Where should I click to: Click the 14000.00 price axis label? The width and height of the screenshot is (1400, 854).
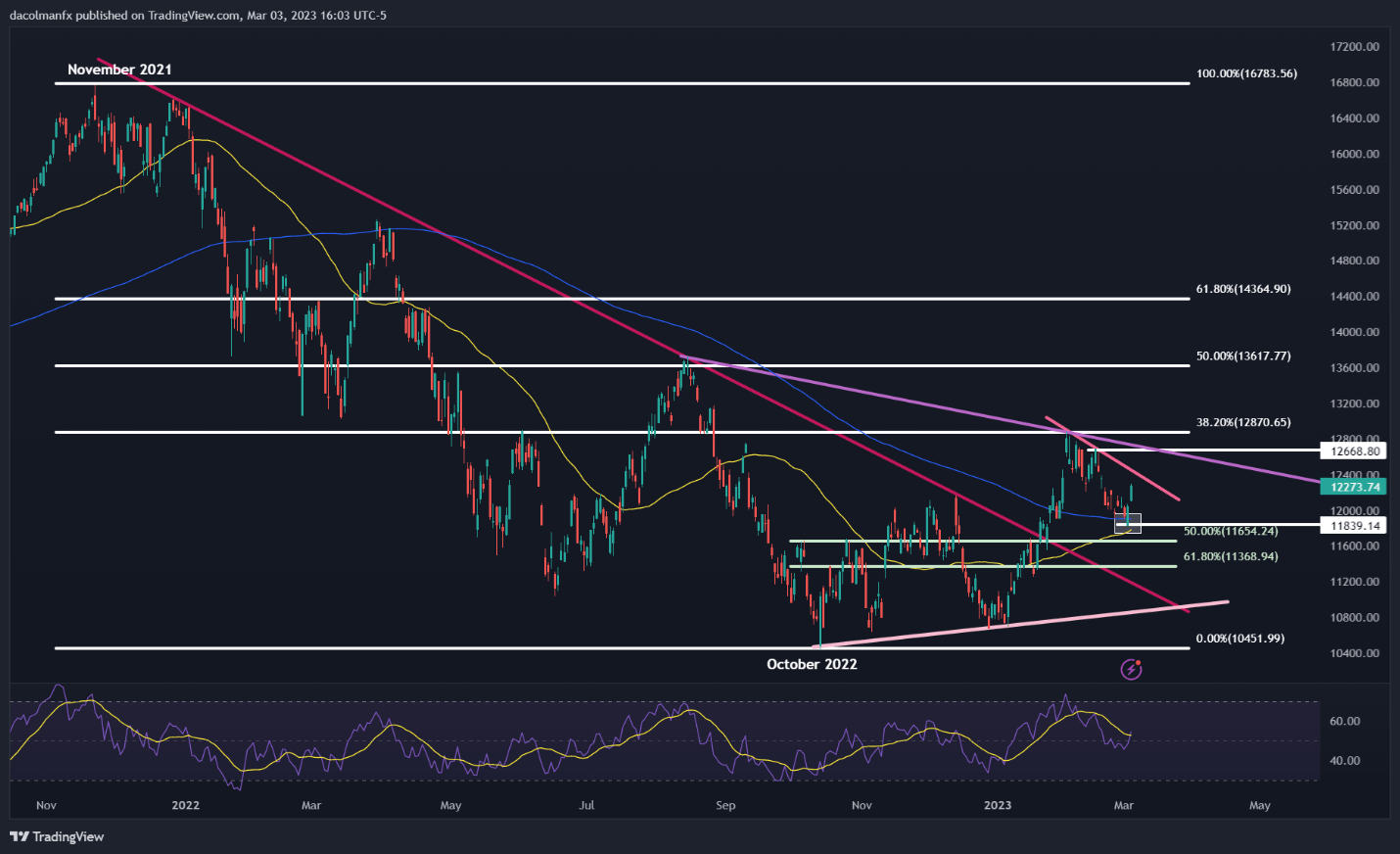pos(1355,332)
